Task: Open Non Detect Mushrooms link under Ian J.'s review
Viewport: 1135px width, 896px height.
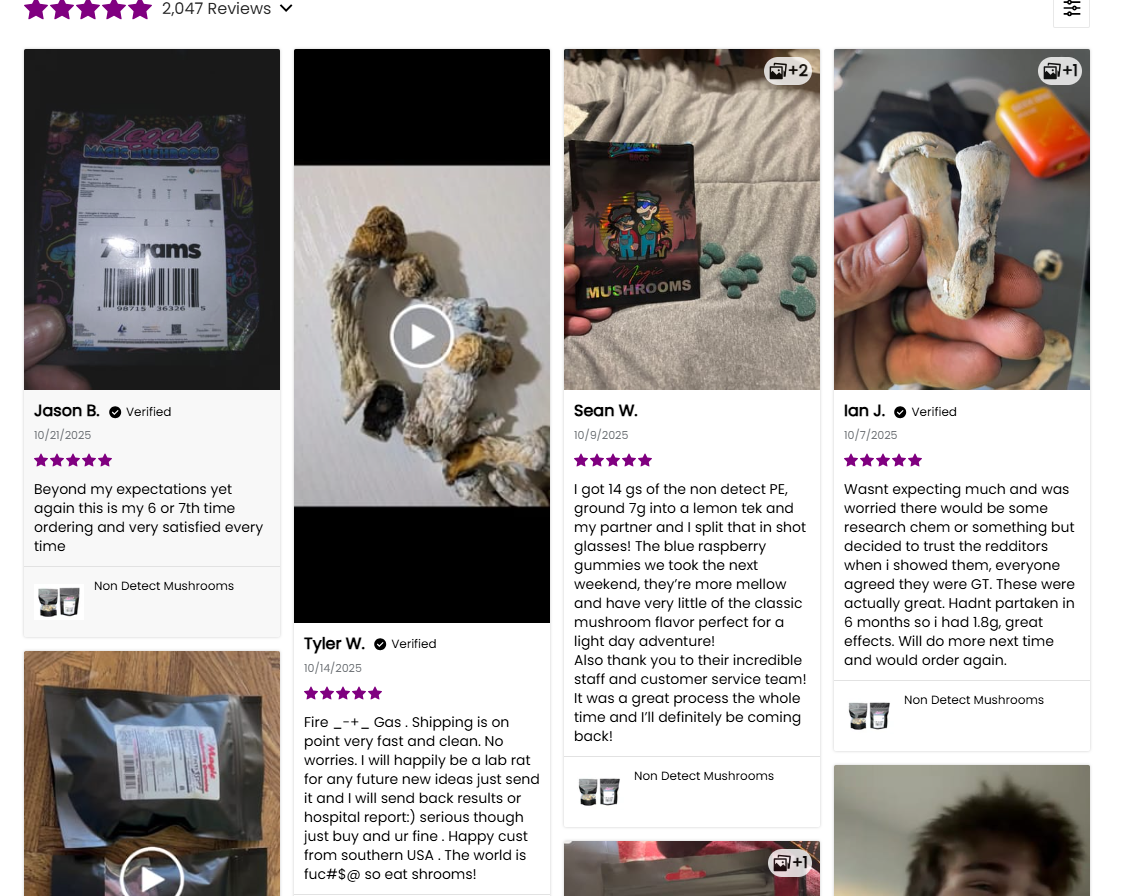Action: pos(974,700)
